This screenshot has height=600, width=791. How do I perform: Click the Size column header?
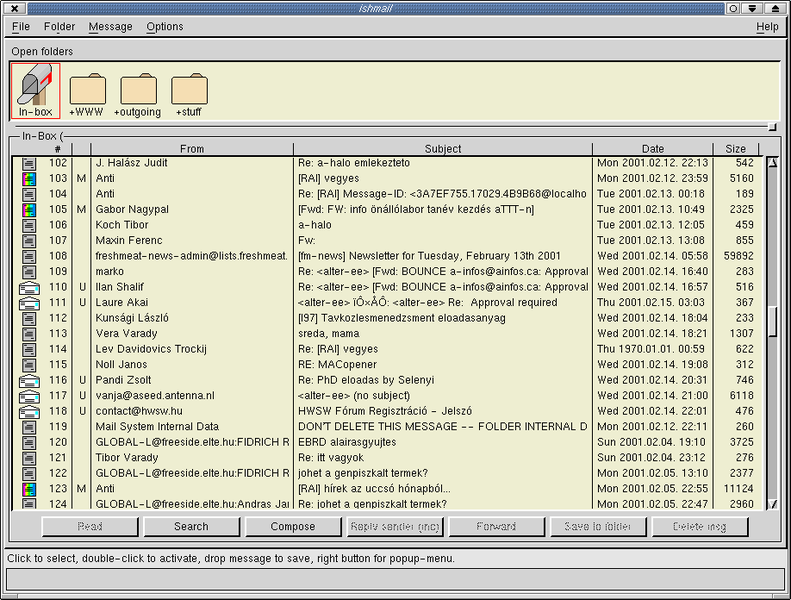[x=736, y=149]
